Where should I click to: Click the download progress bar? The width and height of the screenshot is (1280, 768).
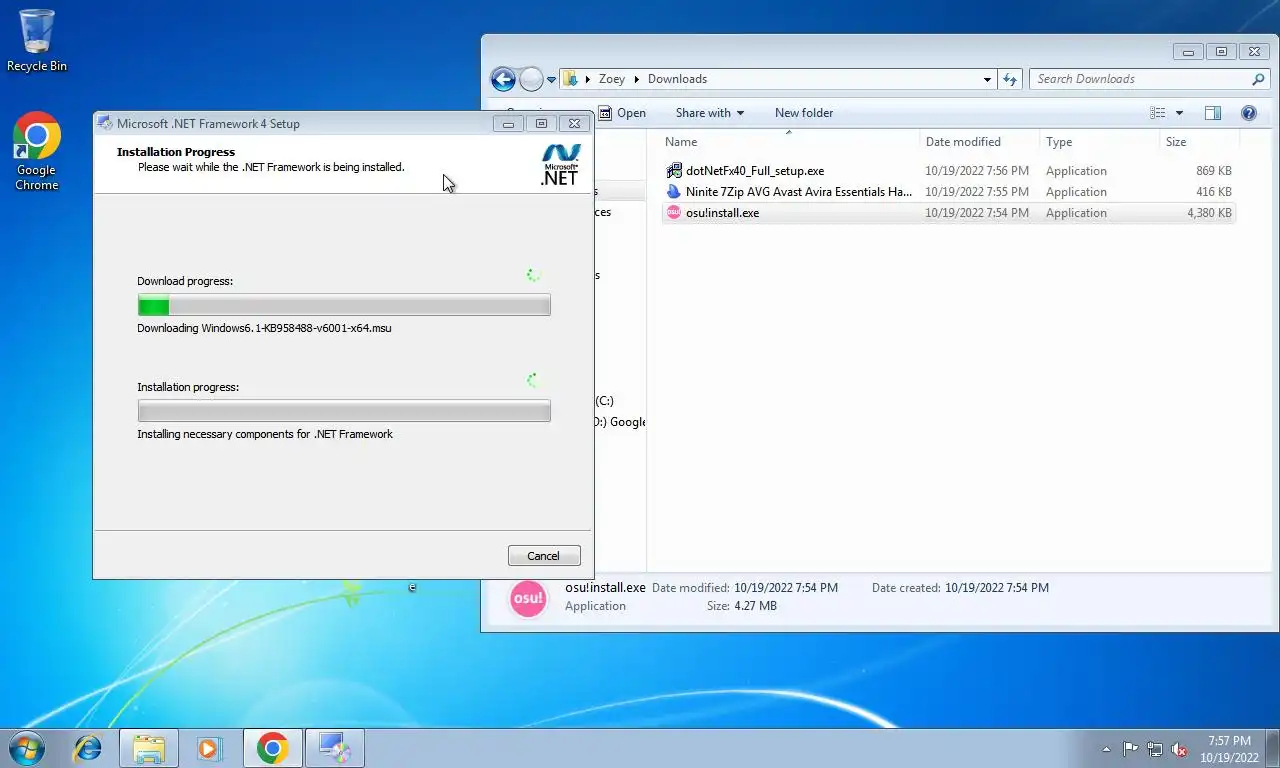click(x=344, y=305)
